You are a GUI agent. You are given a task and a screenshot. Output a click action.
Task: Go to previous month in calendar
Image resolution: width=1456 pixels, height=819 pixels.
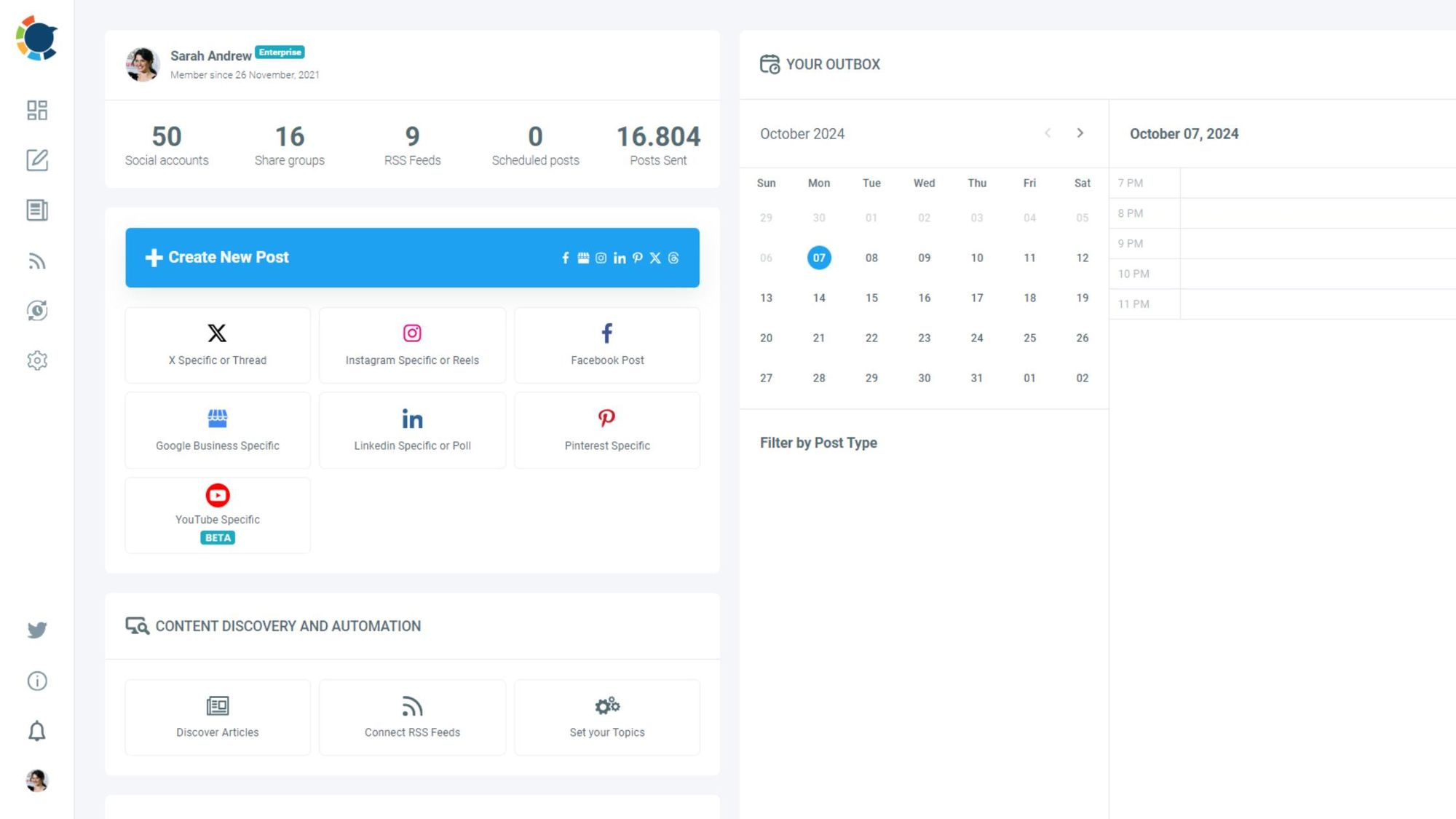point(1048,133)
